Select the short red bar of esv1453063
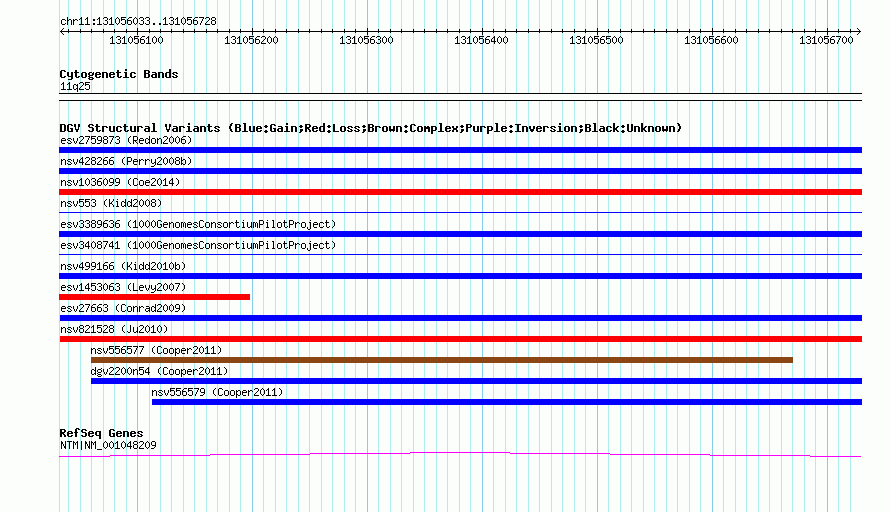Viewport: 890px width, 512px height. [154, 297]
